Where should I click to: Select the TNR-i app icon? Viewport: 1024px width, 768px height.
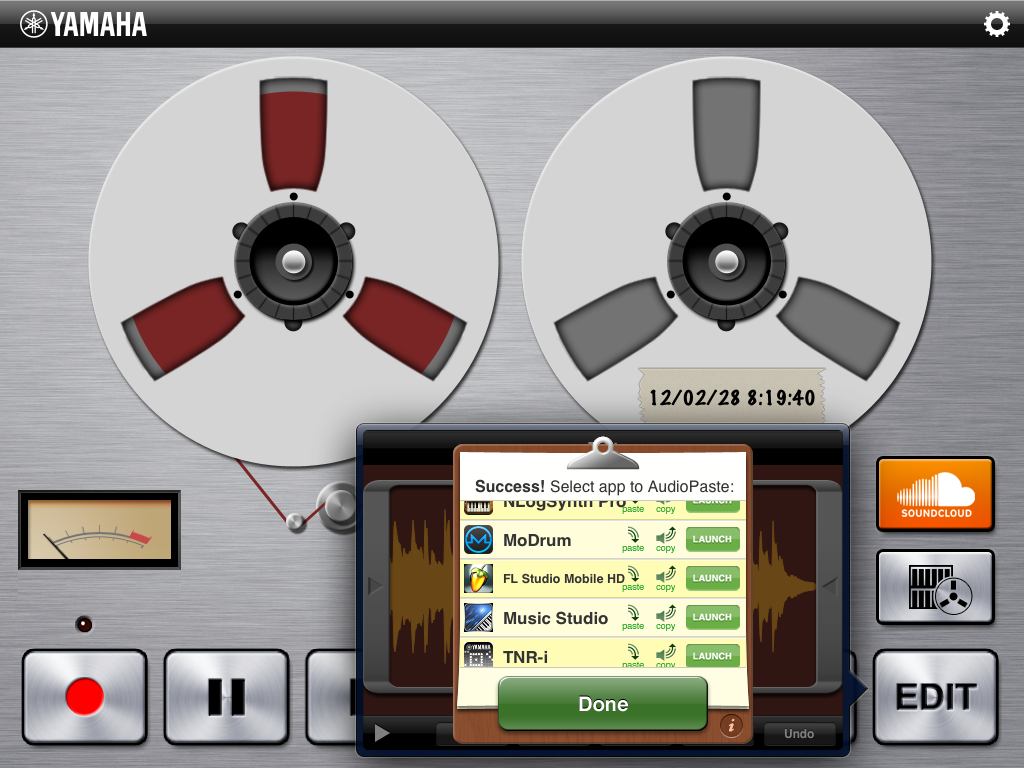point(479,654)
